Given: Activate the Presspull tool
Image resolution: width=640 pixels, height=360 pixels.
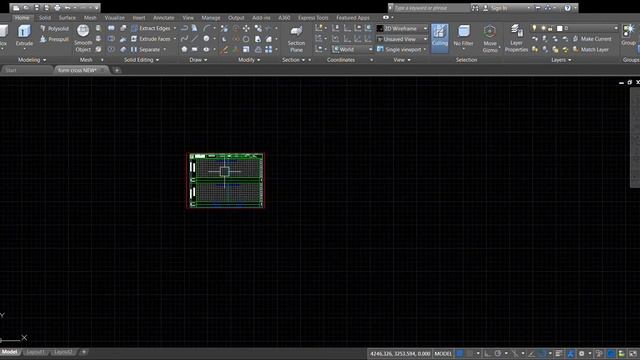Looking at the screenshot, I should coord(55,39).
